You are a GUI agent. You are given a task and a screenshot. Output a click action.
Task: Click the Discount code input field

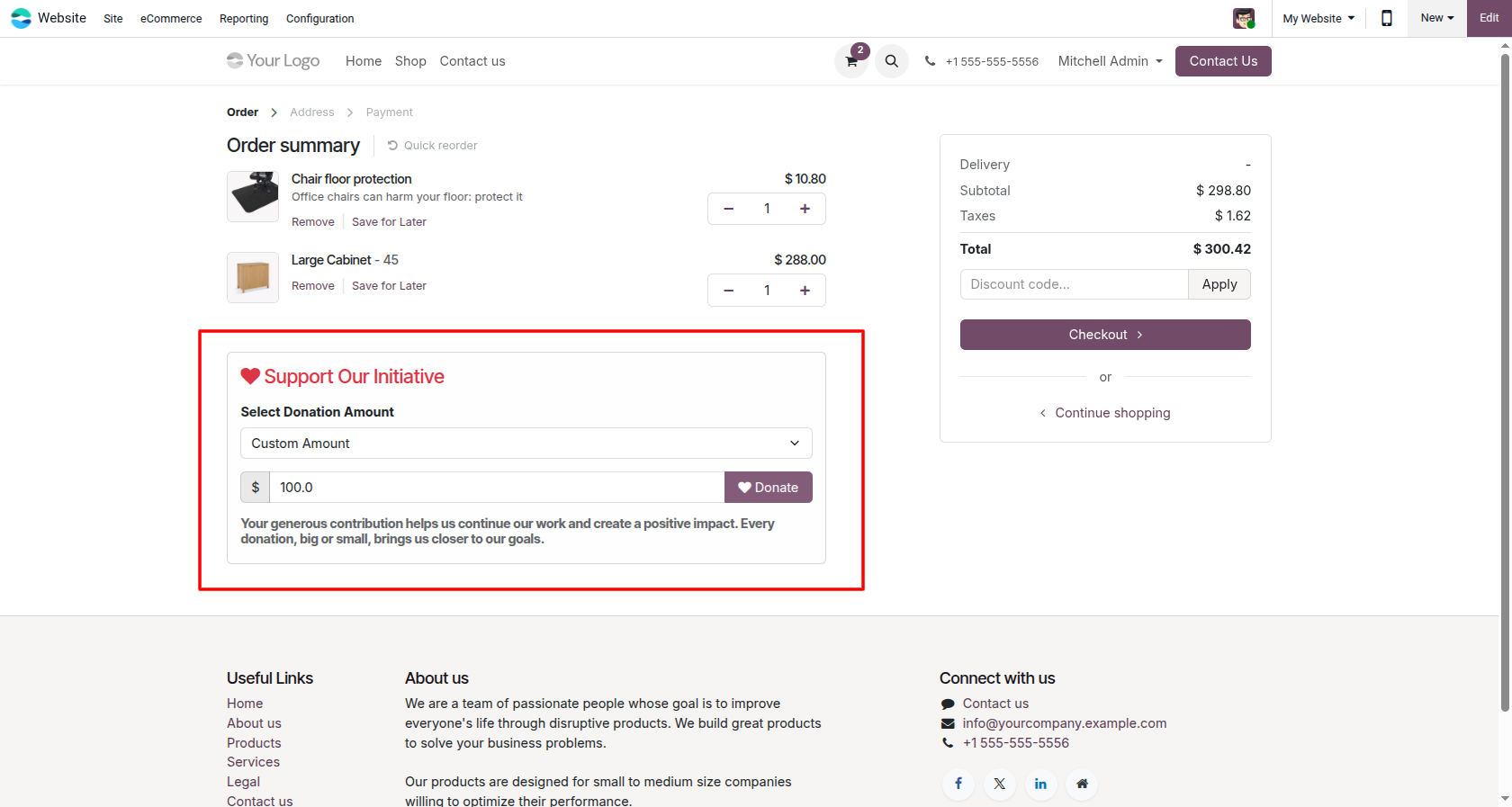(1074, 284)
